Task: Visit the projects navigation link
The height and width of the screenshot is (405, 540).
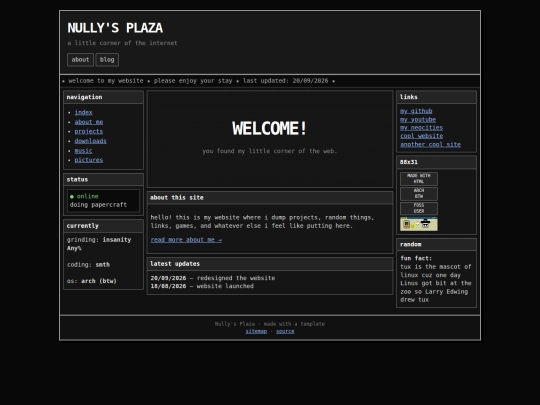Action: [89, 131]
